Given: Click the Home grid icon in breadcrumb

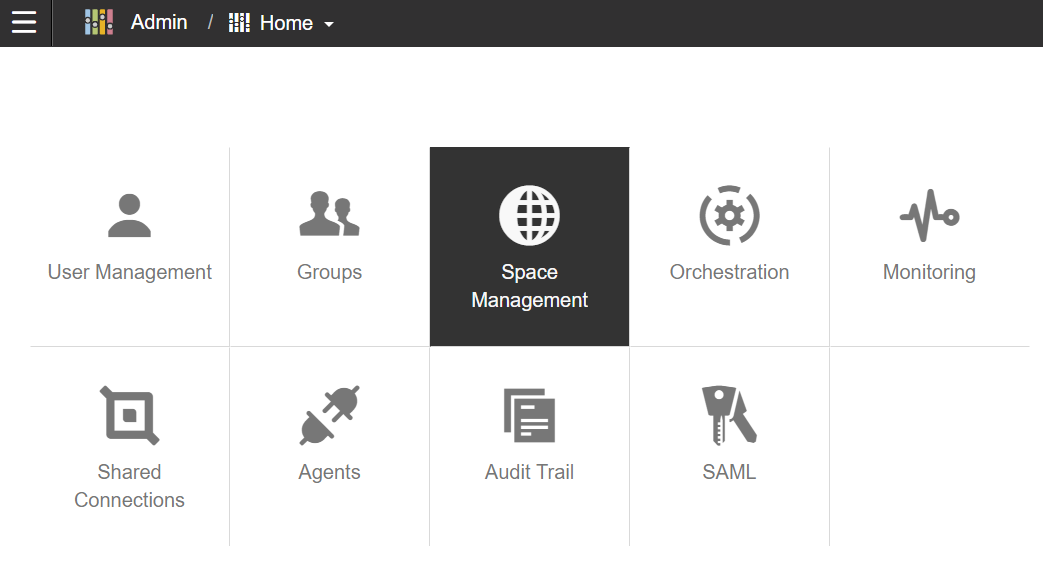Looking at the screenshot, I should (x=239, y=23).
